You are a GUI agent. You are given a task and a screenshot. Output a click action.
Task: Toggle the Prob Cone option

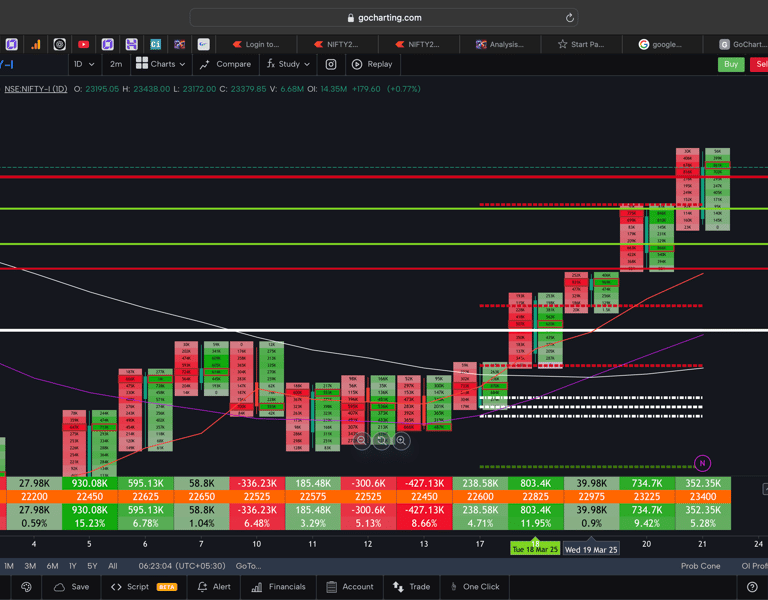tap(700, 566)
